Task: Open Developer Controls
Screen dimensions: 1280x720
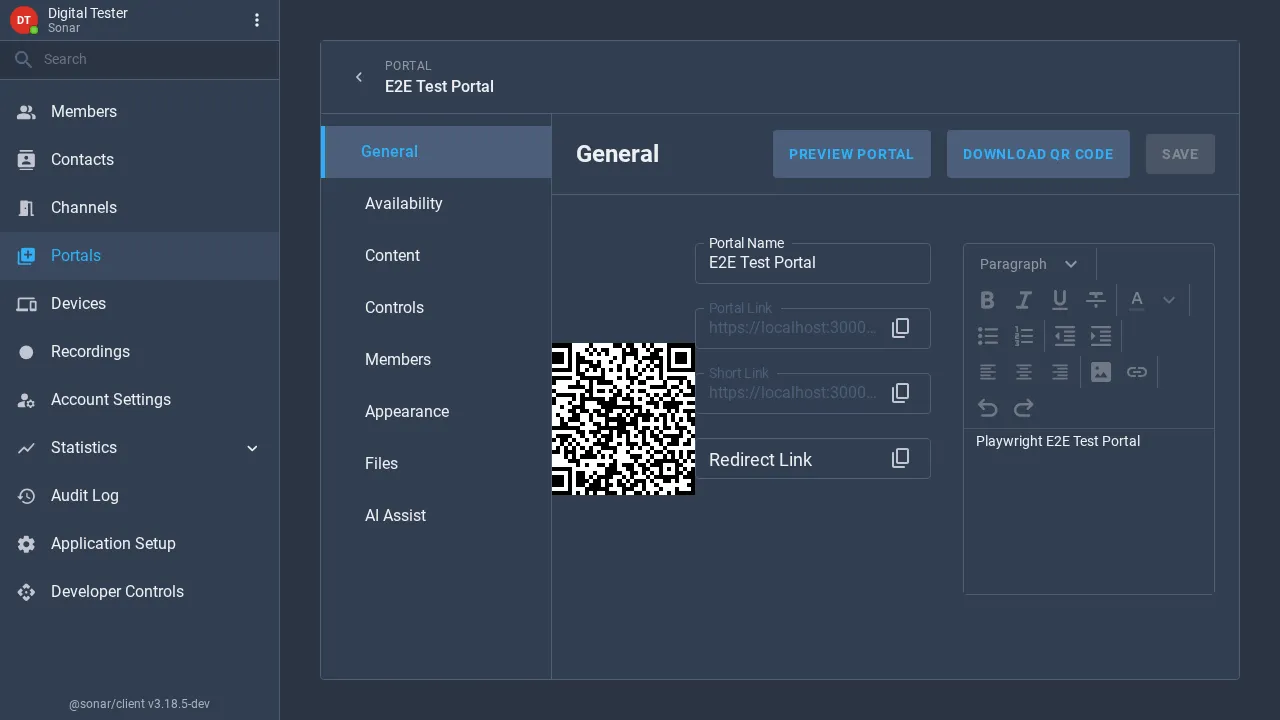Action: (140, 592)
